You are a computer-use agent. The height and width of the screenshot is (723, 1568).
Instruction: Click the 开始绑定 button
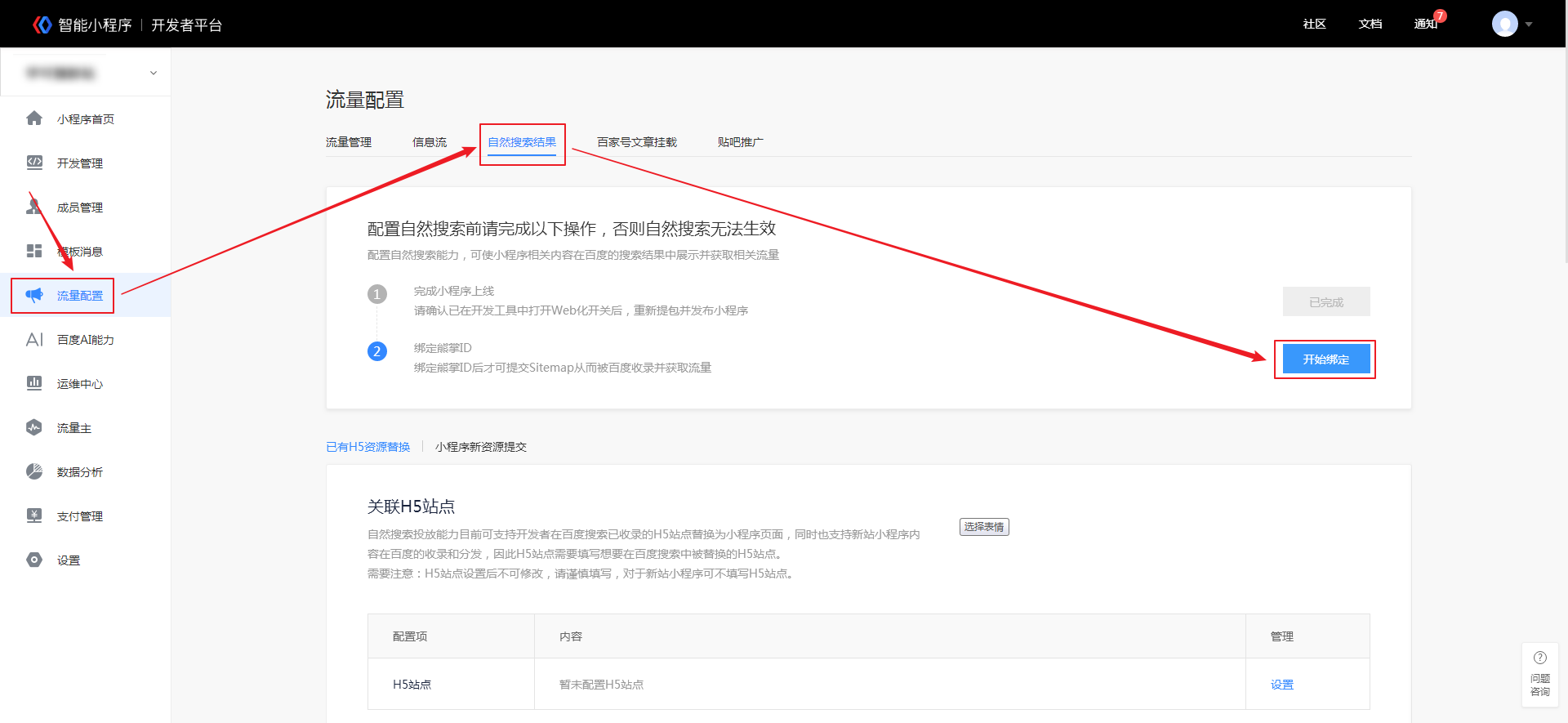(x=1326, y=359)
